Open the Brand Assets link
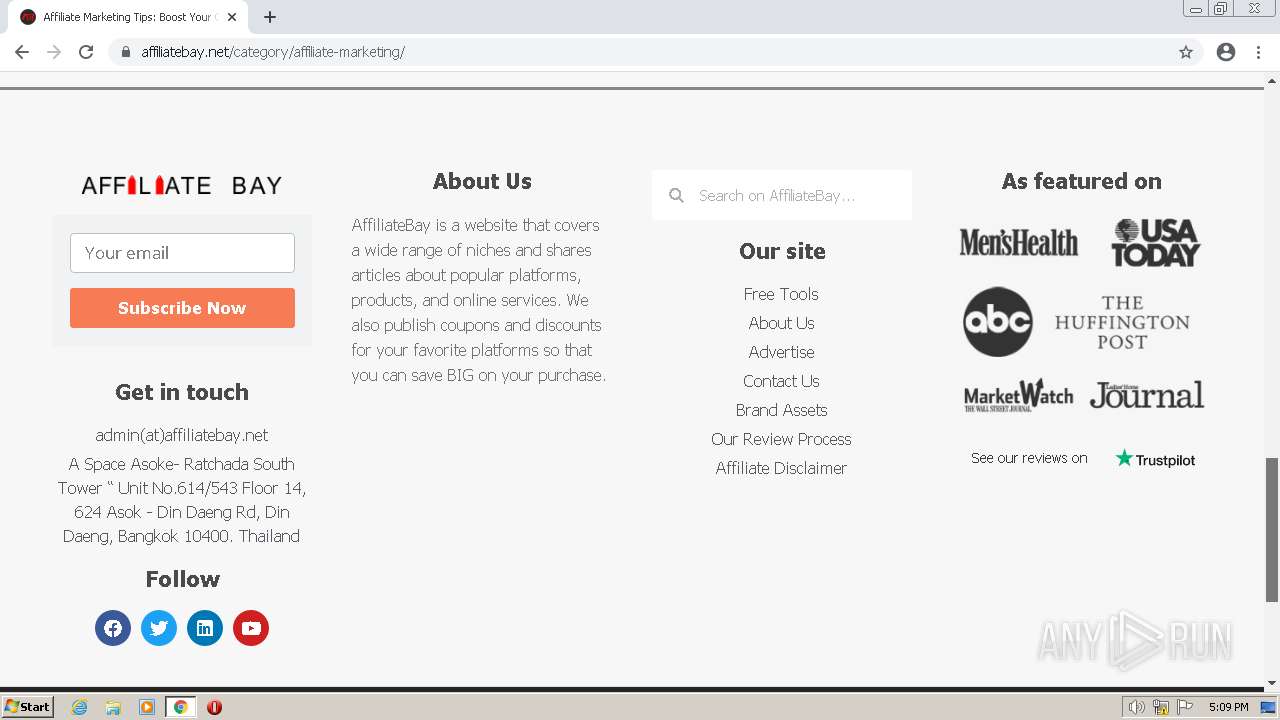Viewport: 1280px width, 720px height. [x=781, y=410]
